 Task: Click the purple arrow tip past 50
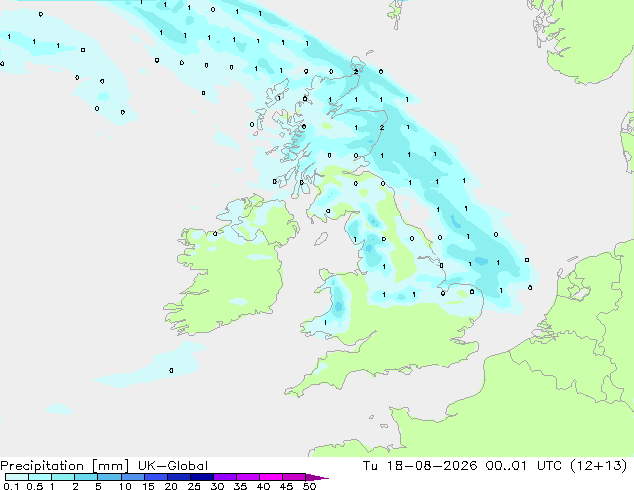(x=317, y=477)
